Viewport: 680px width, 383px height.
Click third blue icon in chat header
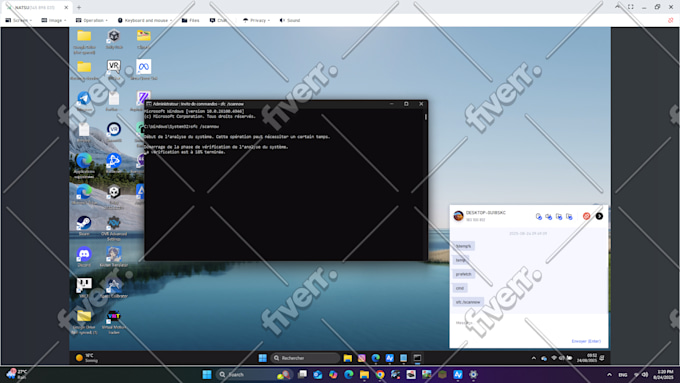tap(559, 216)
